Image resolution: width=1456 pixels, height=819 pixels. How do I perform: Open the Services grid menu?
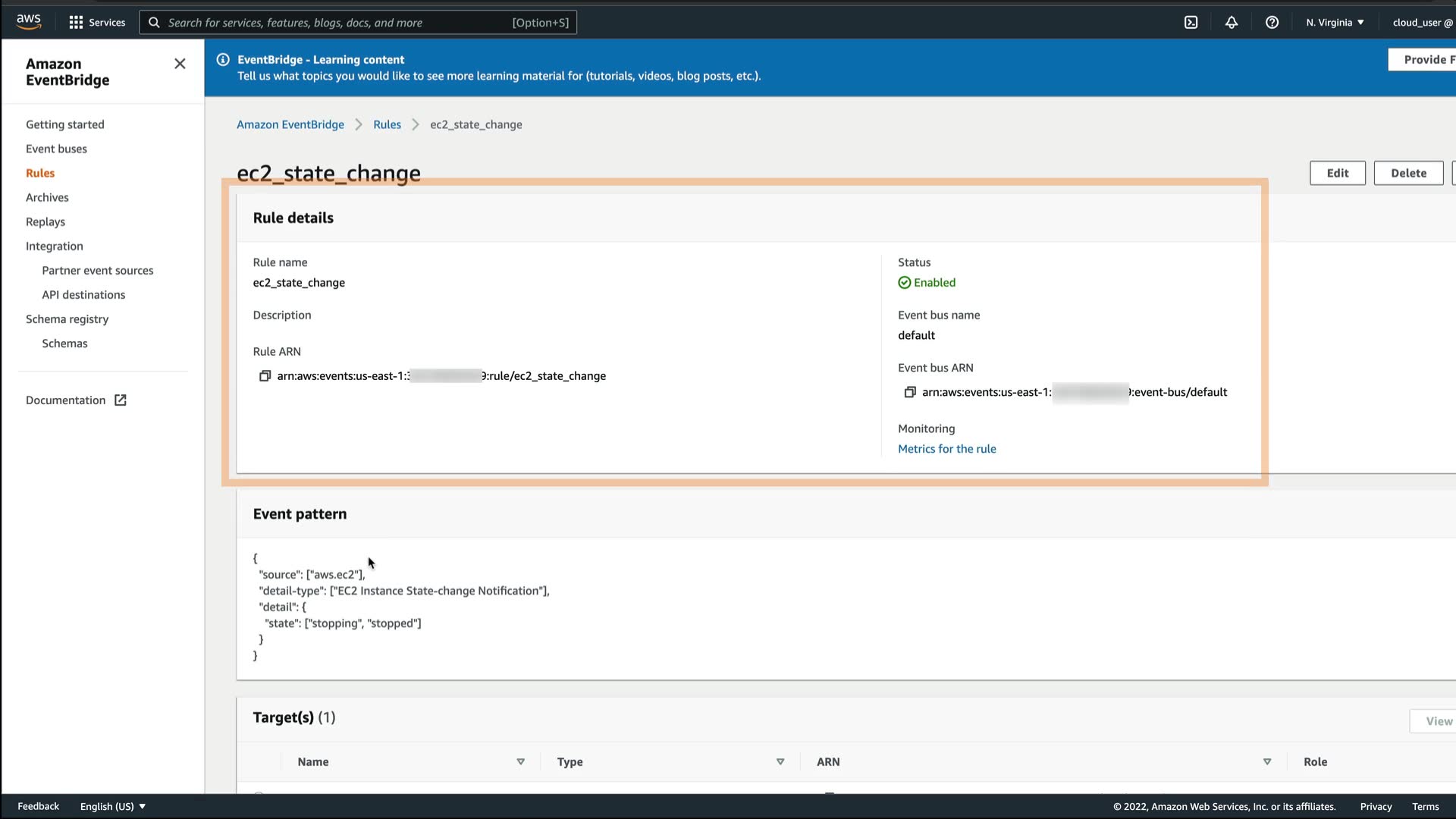tap(76, 23)
